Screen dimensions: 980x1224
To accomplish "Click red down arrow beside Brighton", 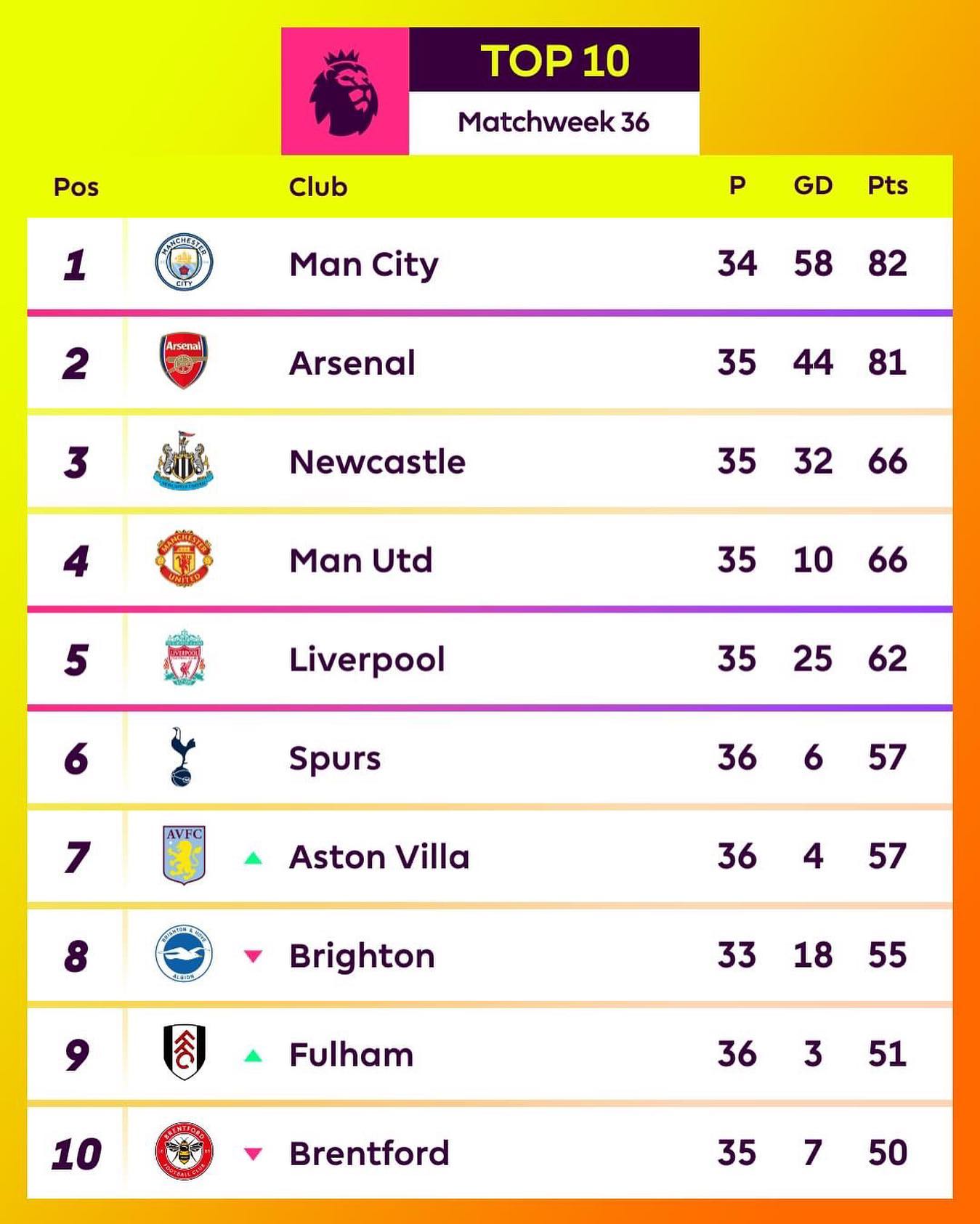I will pyautogui.click(x=253, y=956).
